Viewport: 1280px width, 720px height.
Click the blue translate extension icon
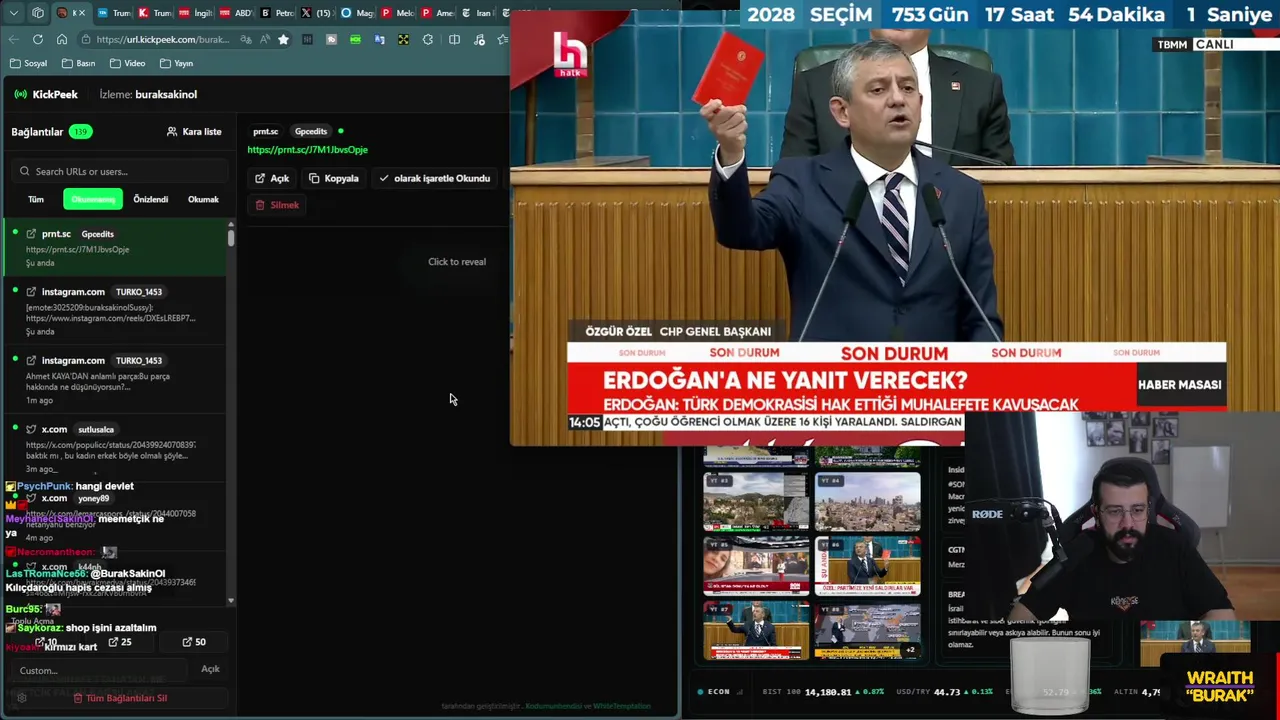379,39
